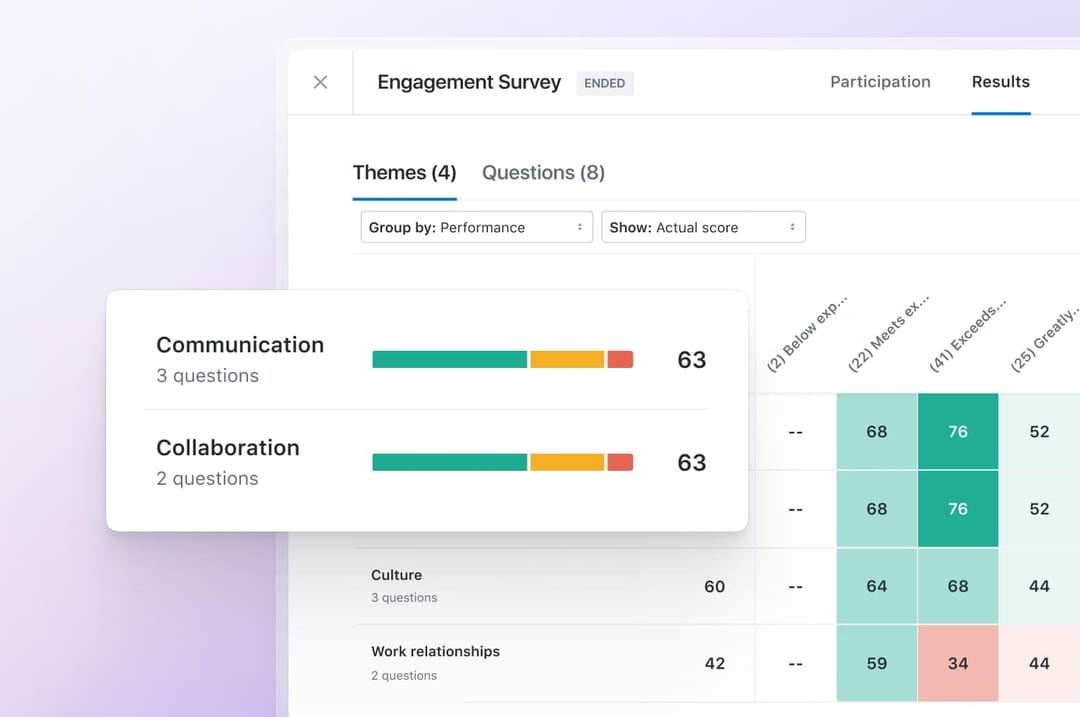Switch to the Participation tab

click(x=880, y=82)
